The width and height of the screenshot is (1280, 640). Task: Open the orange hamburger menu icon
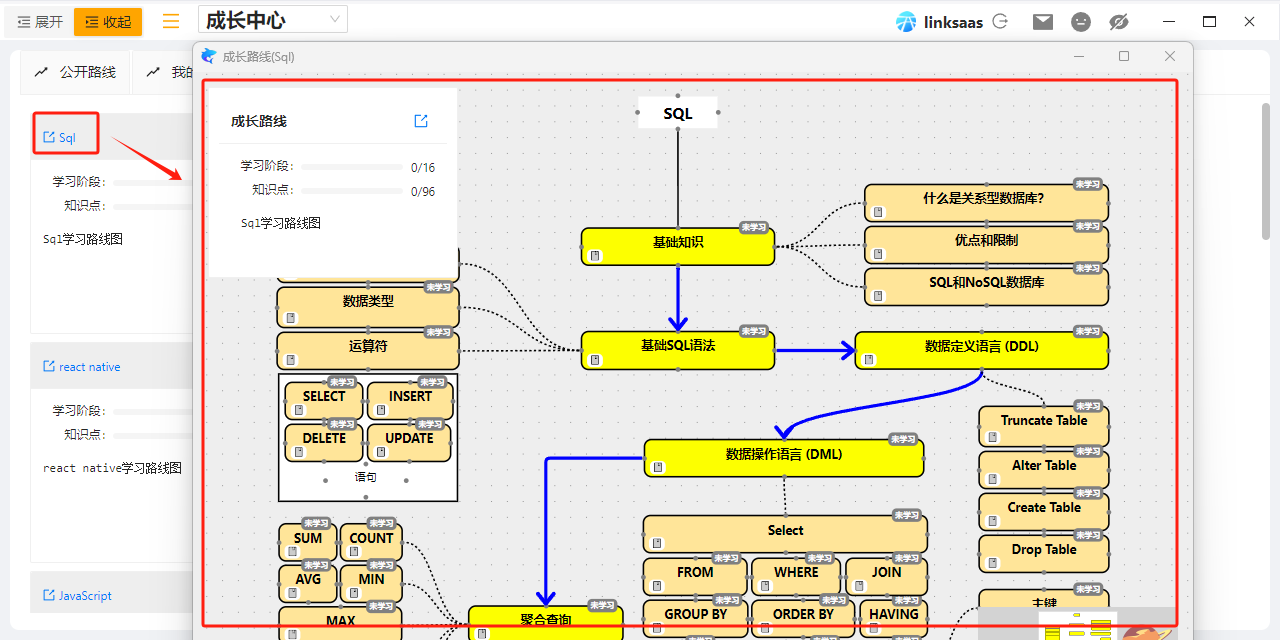pos(171,21)
